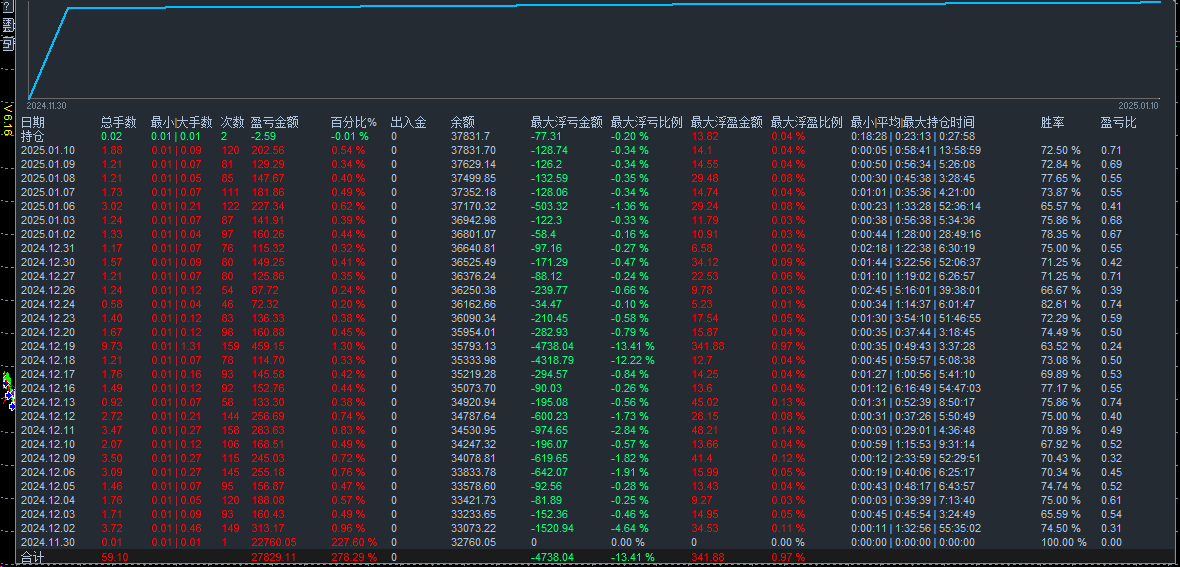This screenshot has height=567, width=1180.
Task: Click the 78.35 % win rate cell
Action: (1060, 233)
